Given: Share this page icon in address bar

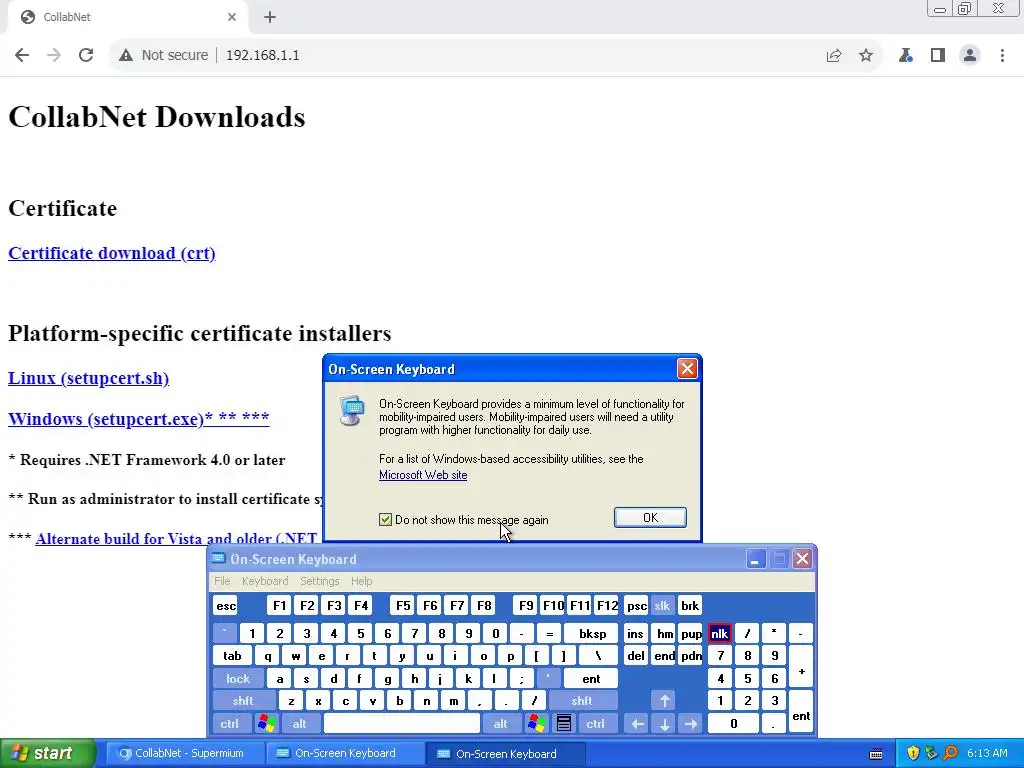Looking at the screenshot, I should tap(834, 56).
